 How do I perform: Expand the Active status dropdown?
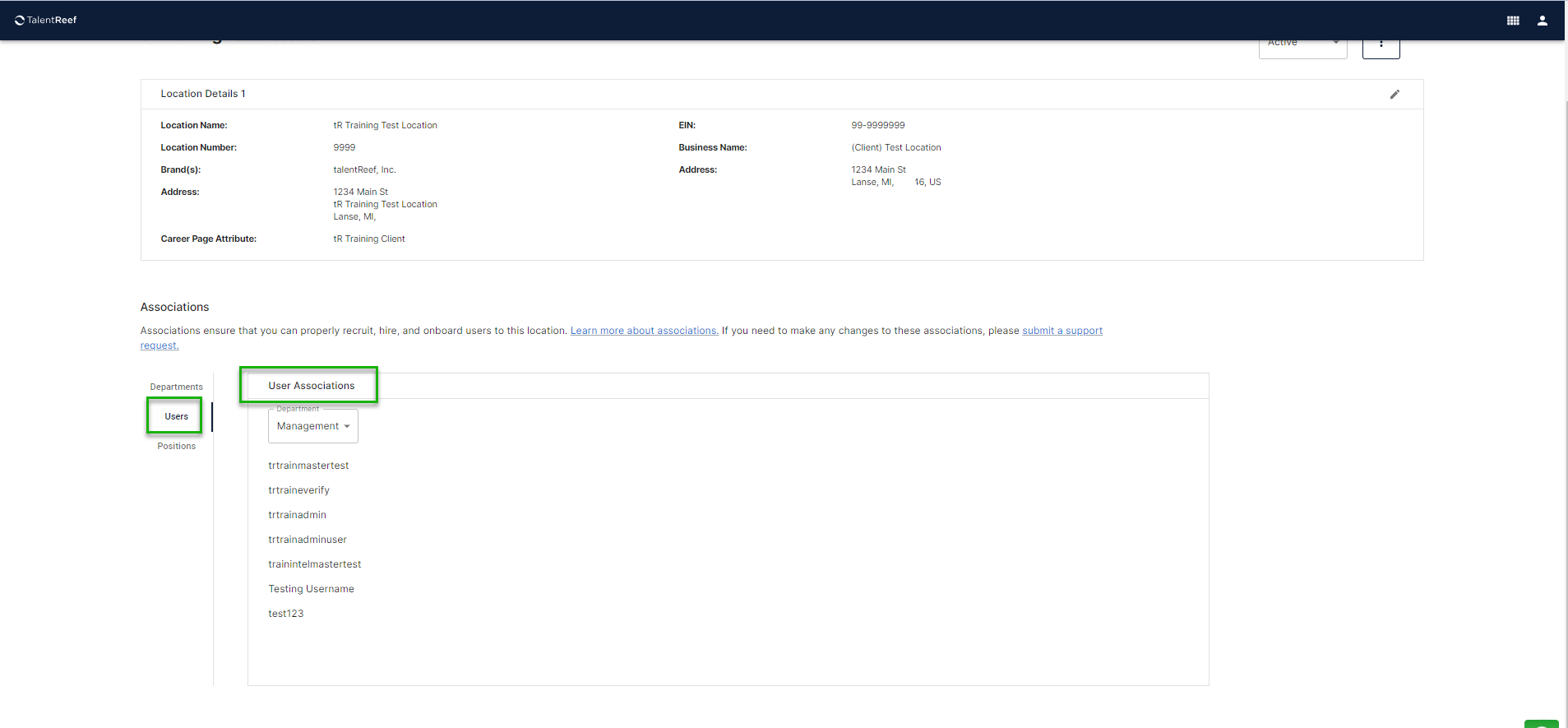pyautogui.click(x=1302, y=45)
